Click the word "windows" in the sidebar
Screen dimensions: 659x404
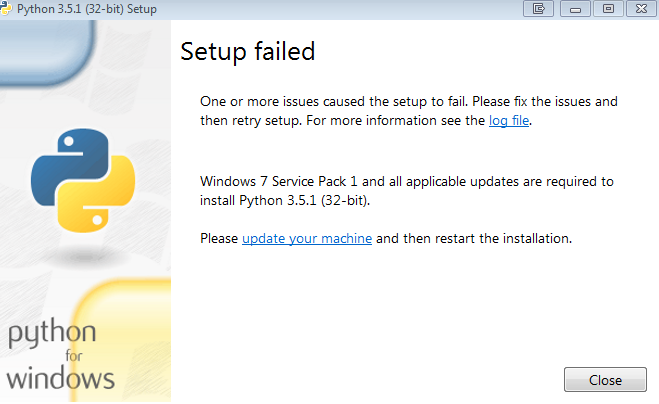pos(59,379)
